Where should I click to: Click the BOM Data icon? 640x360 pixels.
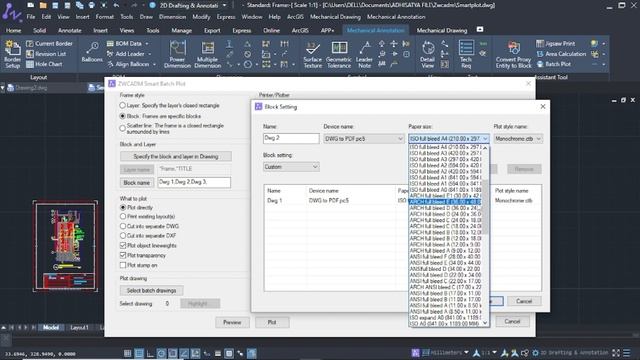[110, 44]
